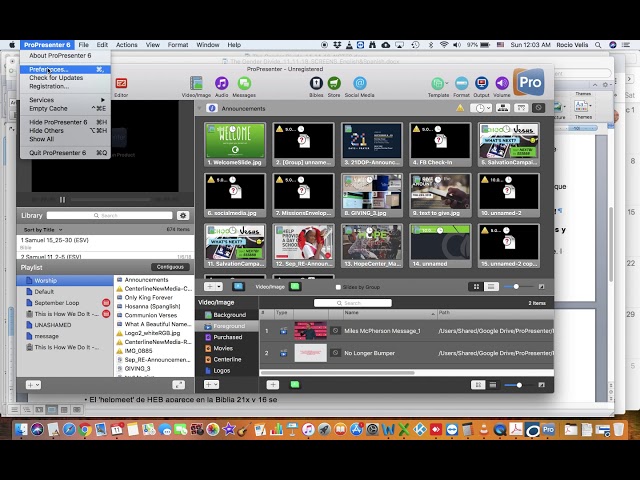Switch media bin to thumbnail view

click(x=478, y=385)
